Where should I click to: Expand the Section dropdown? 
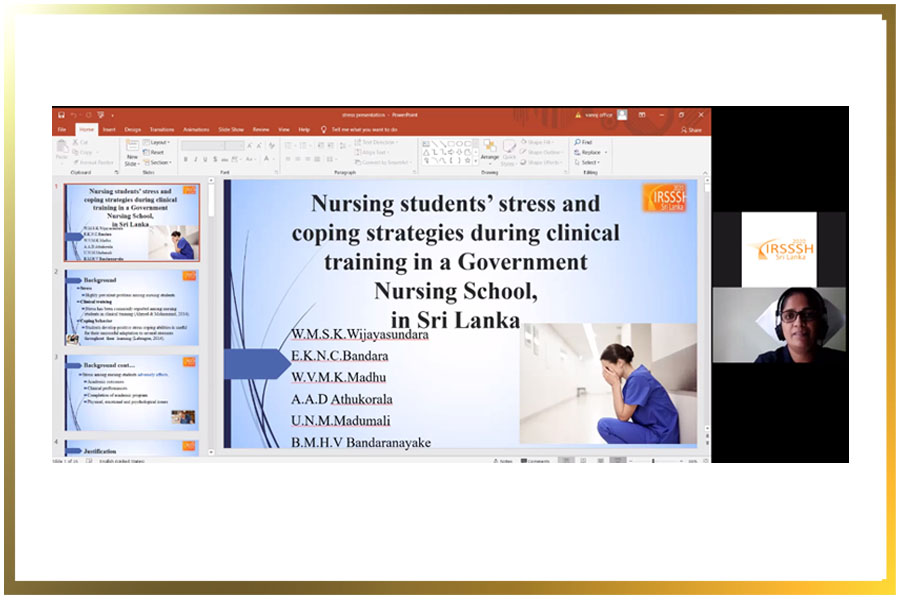[x=158, y=162]
